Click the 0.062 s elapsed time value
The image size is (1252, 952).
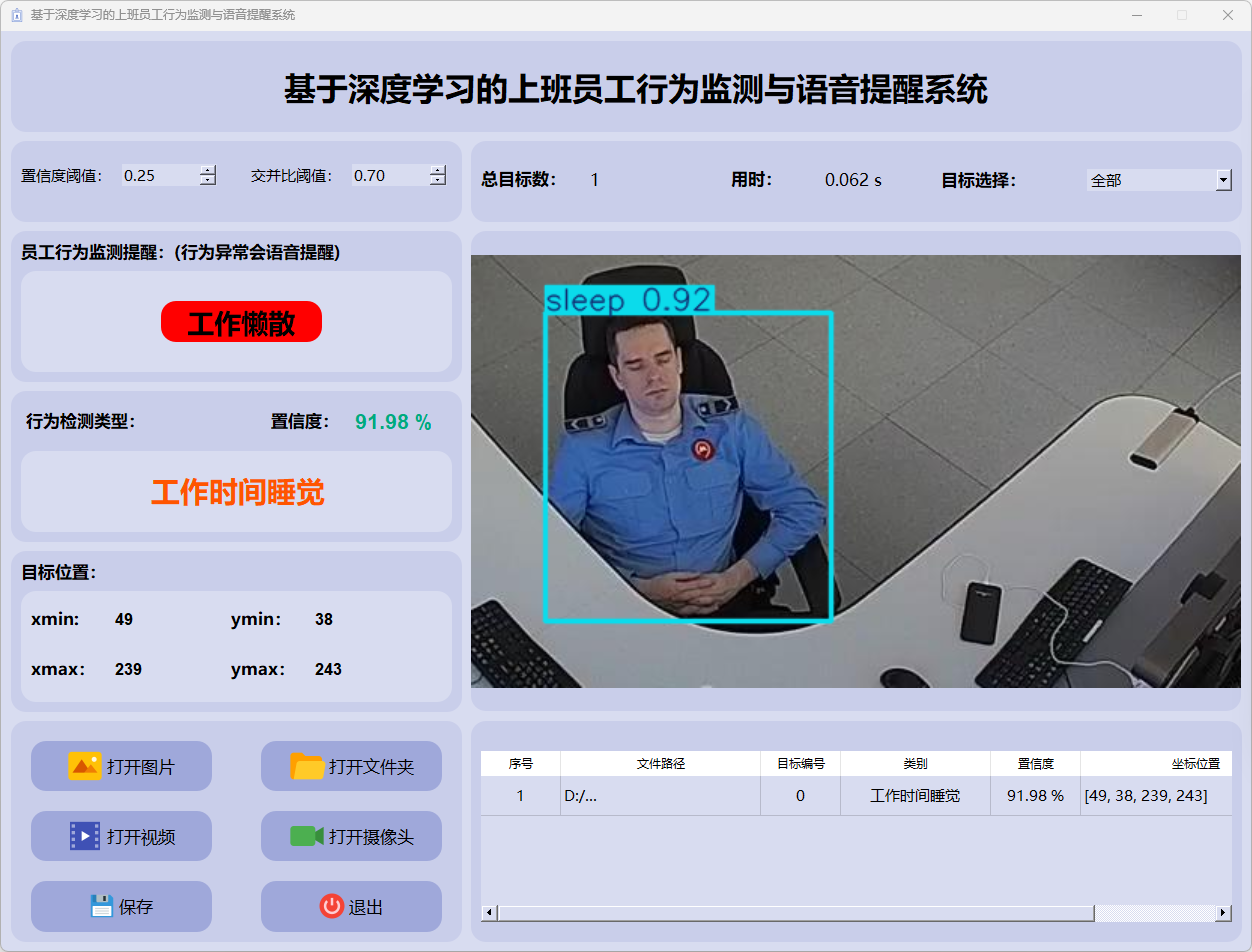pos(853,180)
